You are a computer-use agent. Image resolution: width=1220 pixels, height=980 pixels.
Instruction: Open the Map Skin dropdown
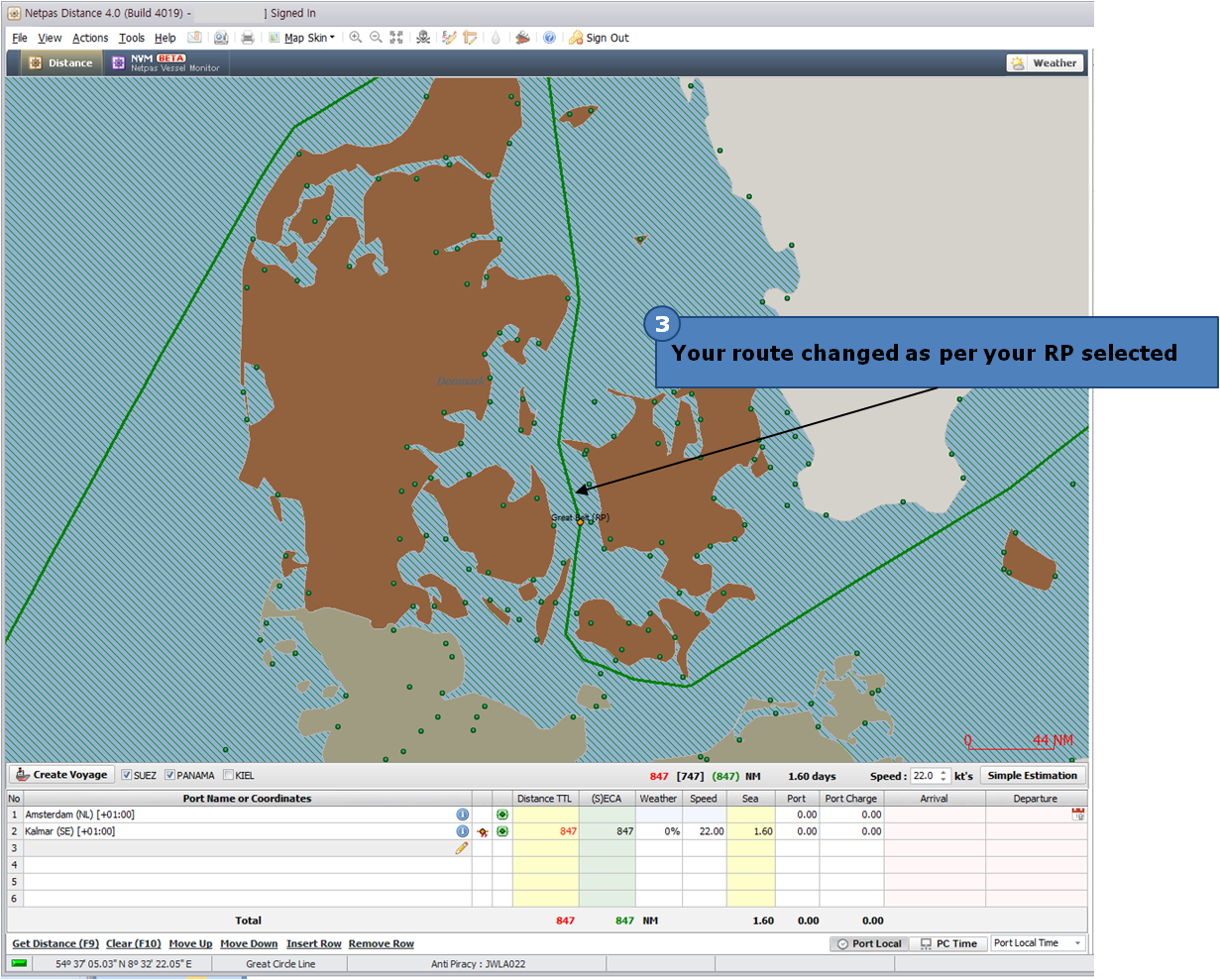click(309, 38)
